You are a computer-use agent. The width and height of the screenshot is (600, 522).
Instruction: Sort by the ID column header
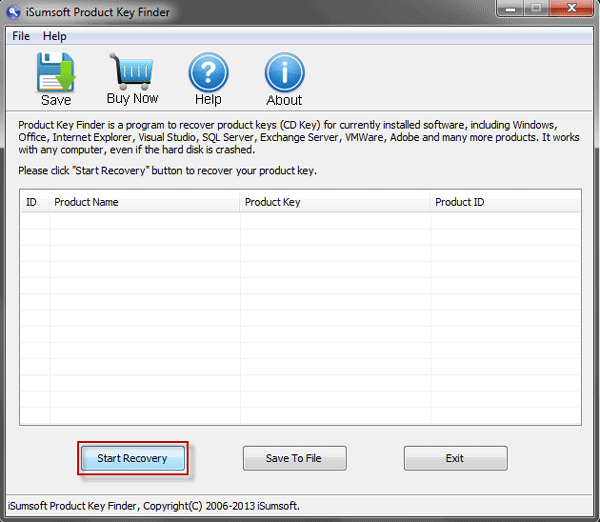pos(35,202)
